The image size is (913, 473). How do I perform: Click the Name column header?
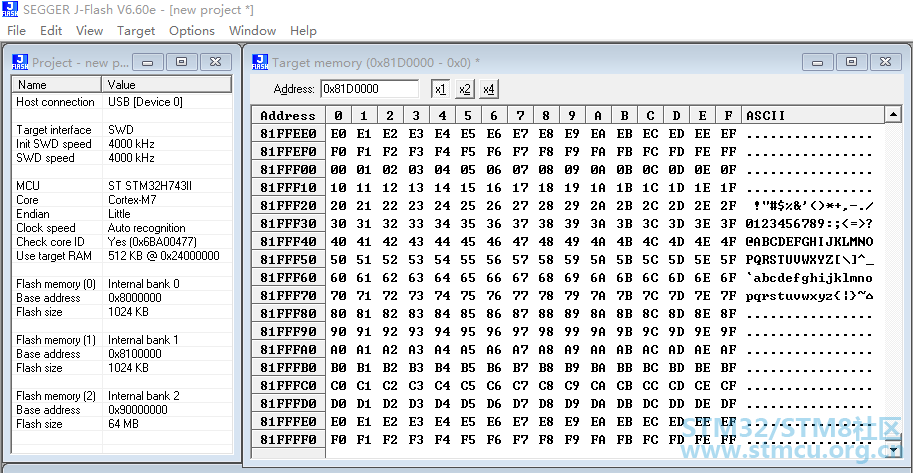[56, 85]
